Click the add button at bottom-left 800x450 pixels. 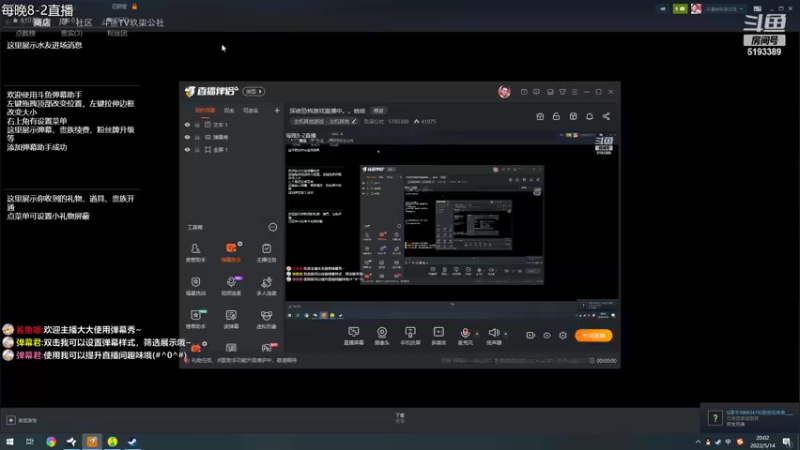(x=11, y=420)
